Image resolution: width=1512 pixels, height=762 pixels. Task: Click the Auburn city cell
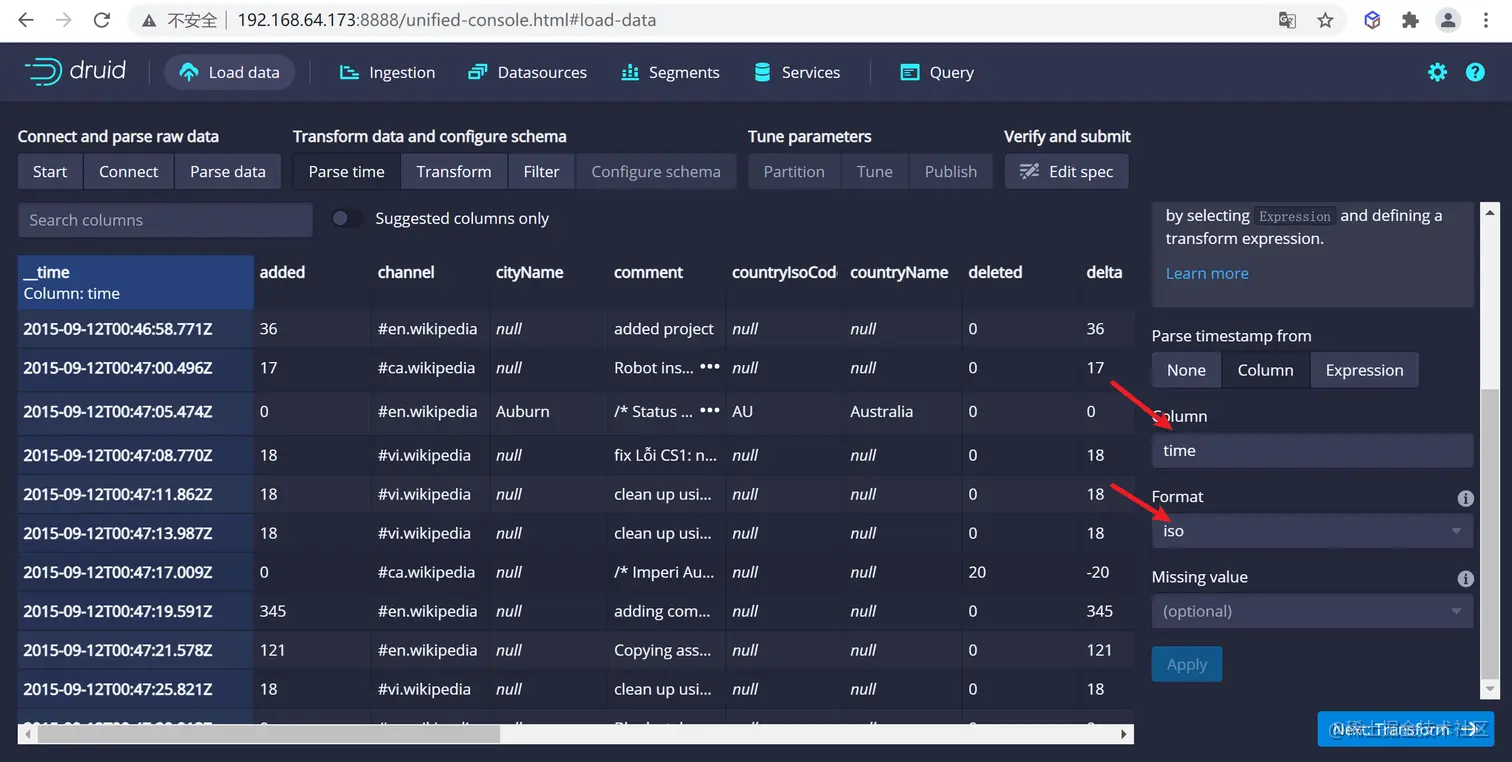click(549, 411)
